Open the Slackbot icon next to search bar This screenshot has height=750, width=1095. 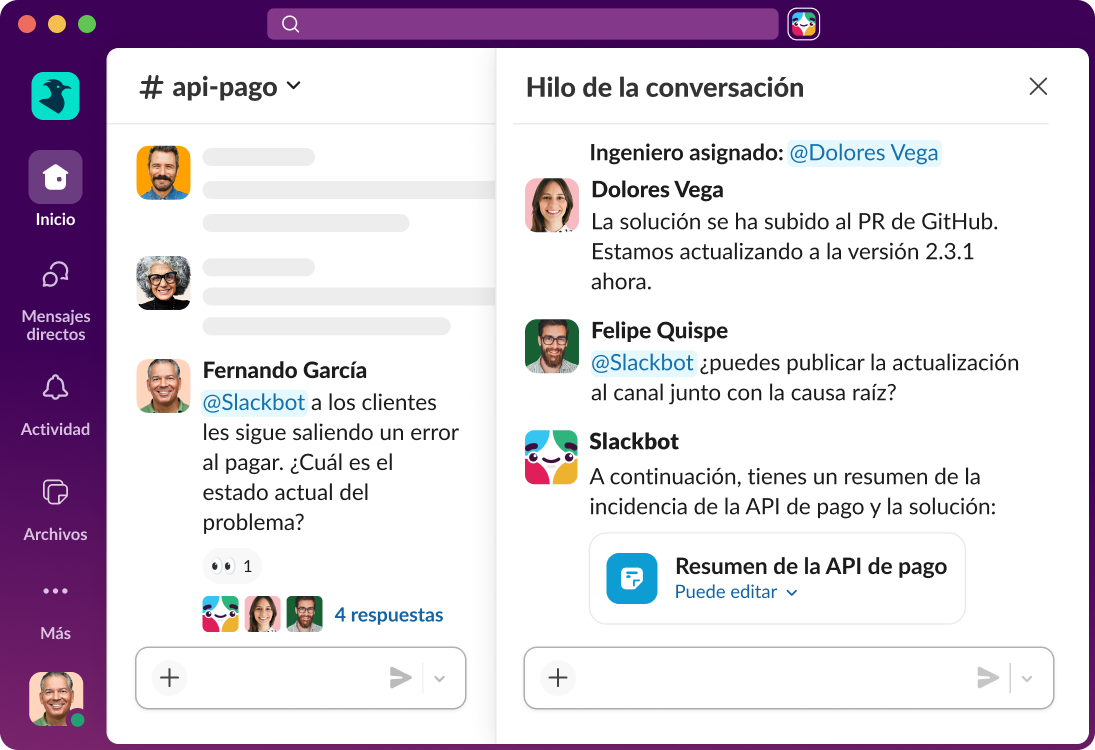pyautogui.click(x=804, y=24)
